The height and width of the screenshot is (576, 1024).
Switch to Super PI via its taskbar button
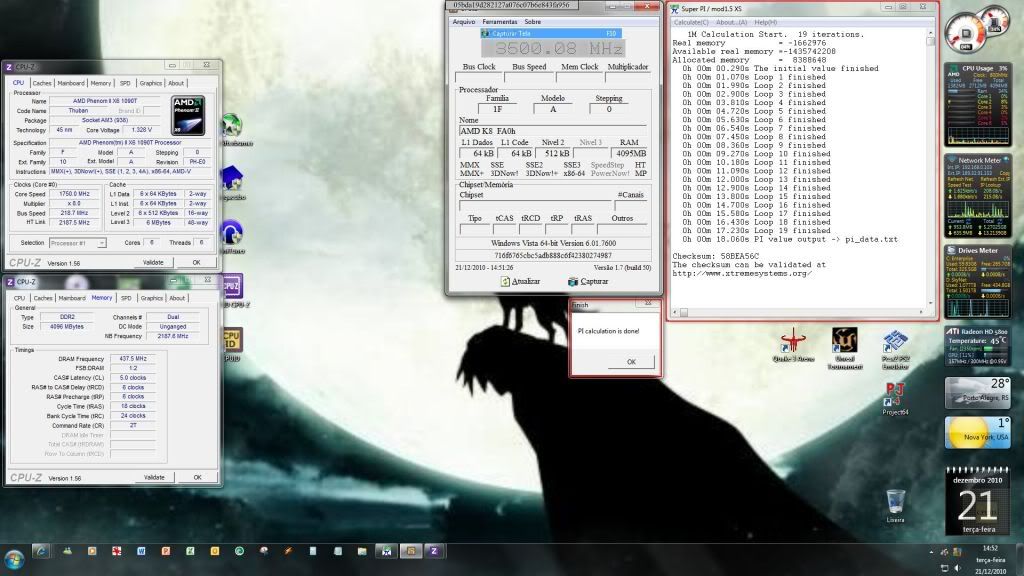pos(386,551)
